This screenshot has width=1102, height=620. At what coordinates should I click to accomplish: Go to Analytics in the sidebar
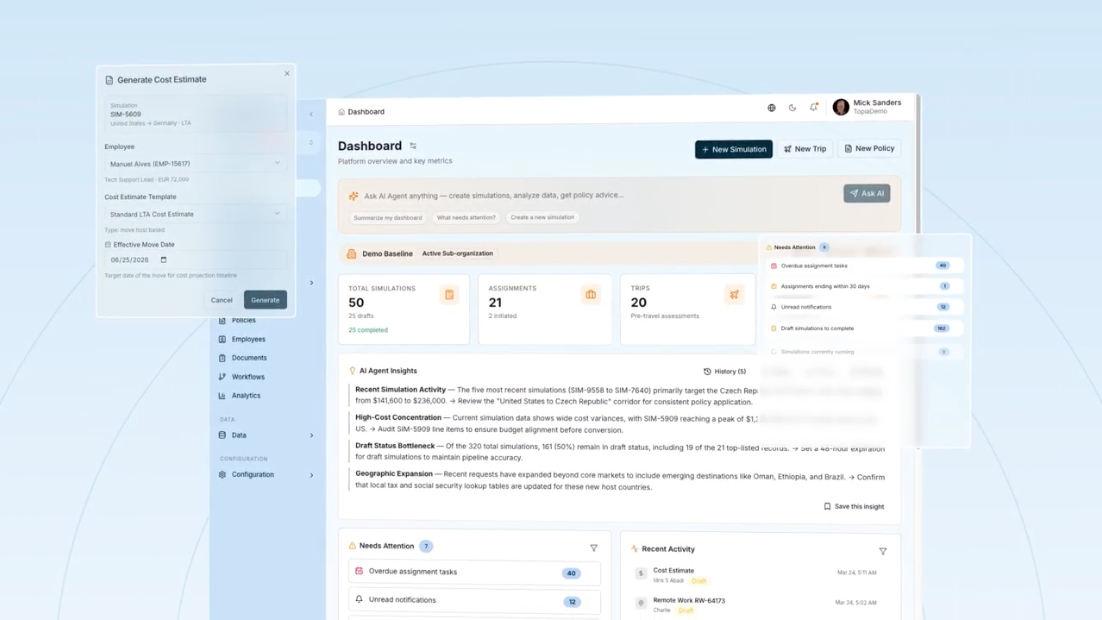pyautogui.click(x=246, y=396)
